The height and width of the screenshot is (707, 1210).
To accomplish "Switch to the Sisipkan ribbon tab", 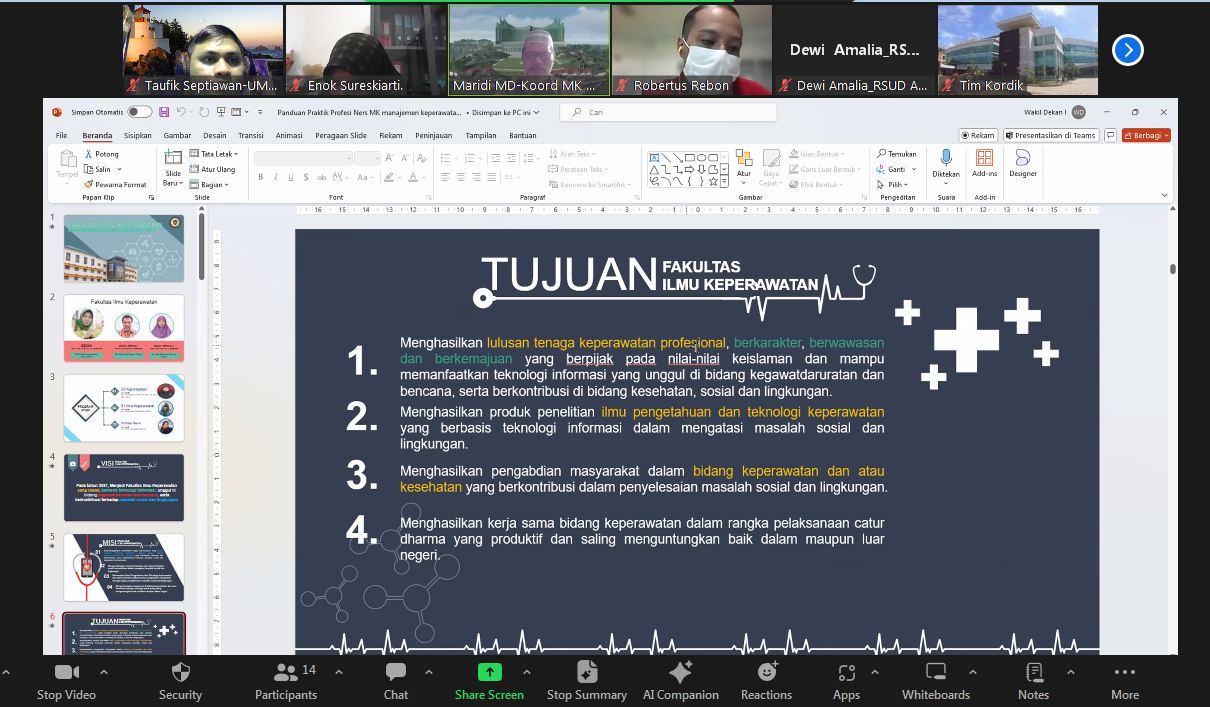I will click(137, 135).
